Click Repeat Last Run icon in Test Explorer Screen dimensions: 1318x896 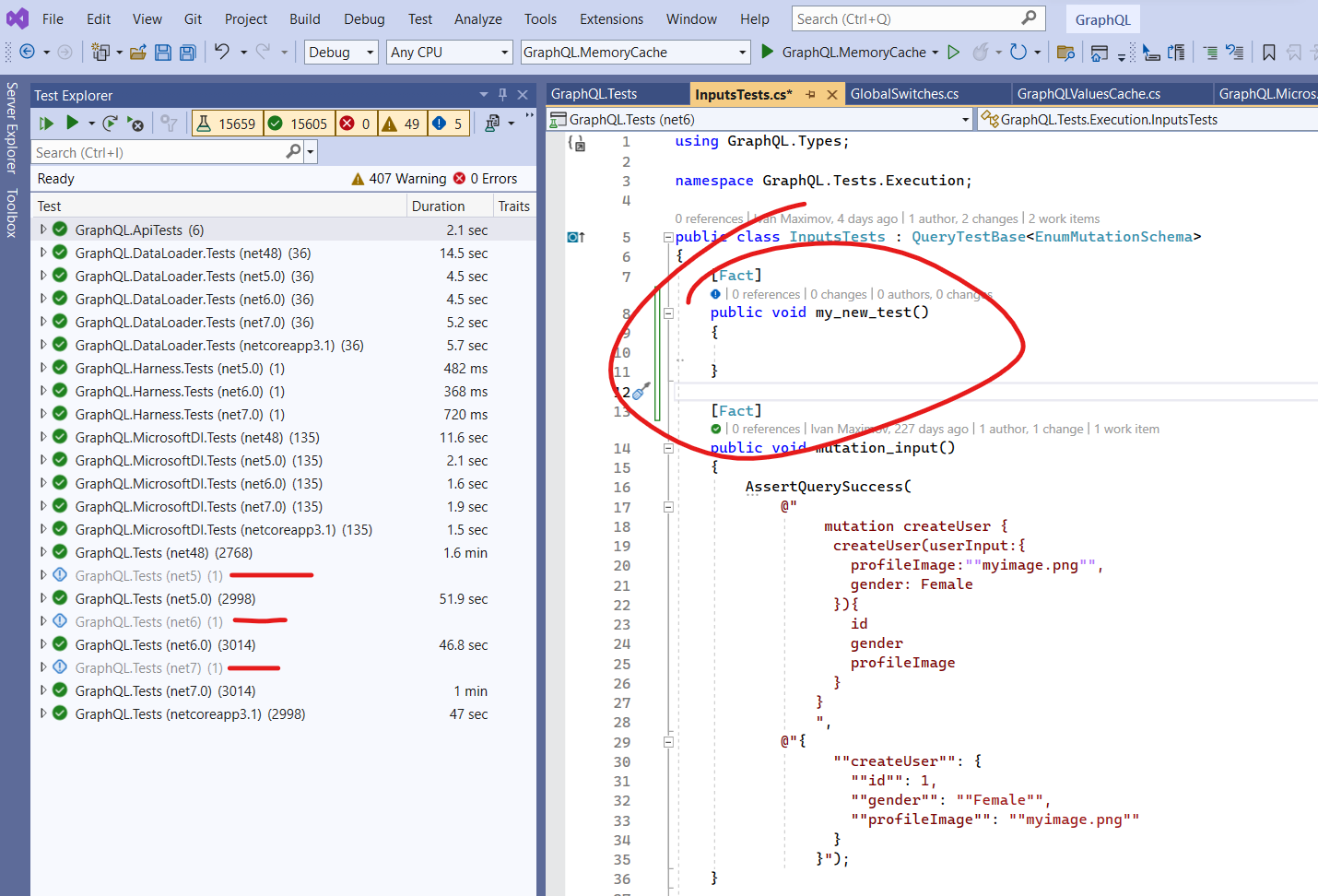[111, 123]
